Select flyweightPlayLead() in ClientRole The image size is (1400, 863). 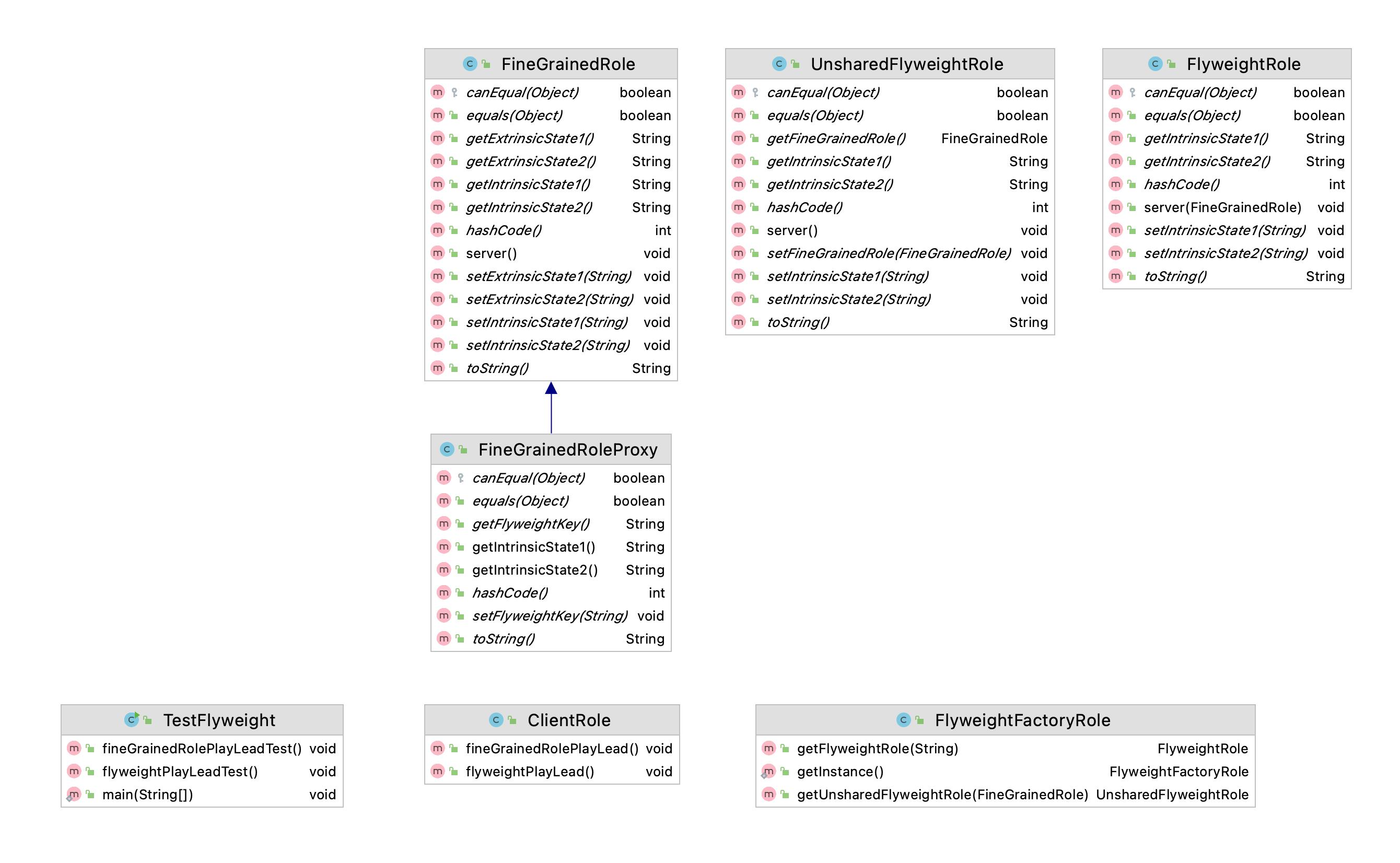pos(530,772)
